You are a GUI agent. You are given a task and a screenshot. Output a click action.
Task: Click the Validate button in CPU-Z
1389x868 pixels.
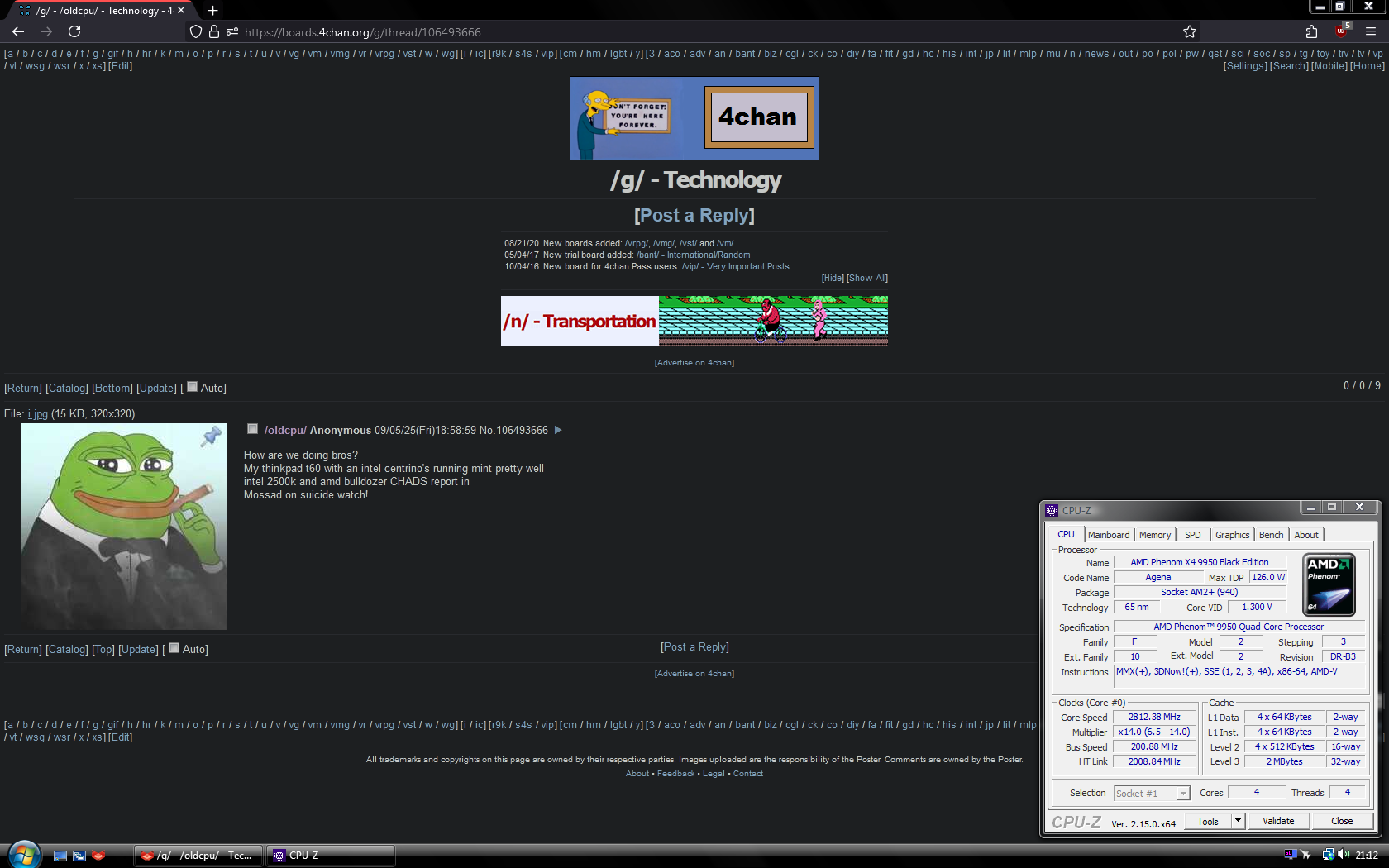(x=1278, y=821)
